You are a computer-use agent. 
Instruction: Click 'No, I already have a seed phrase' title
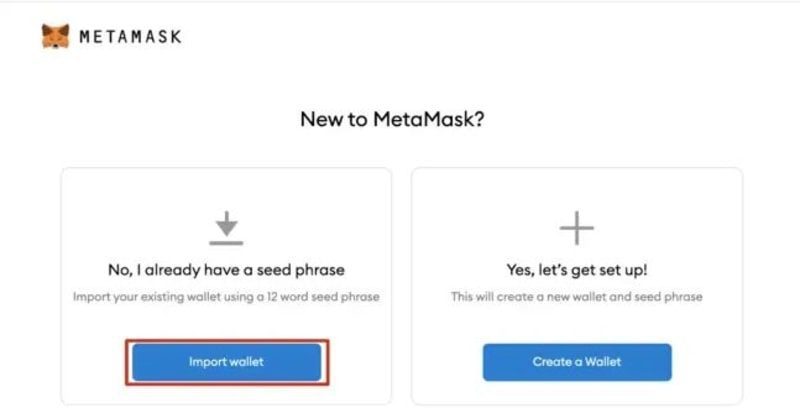[227, 270]
